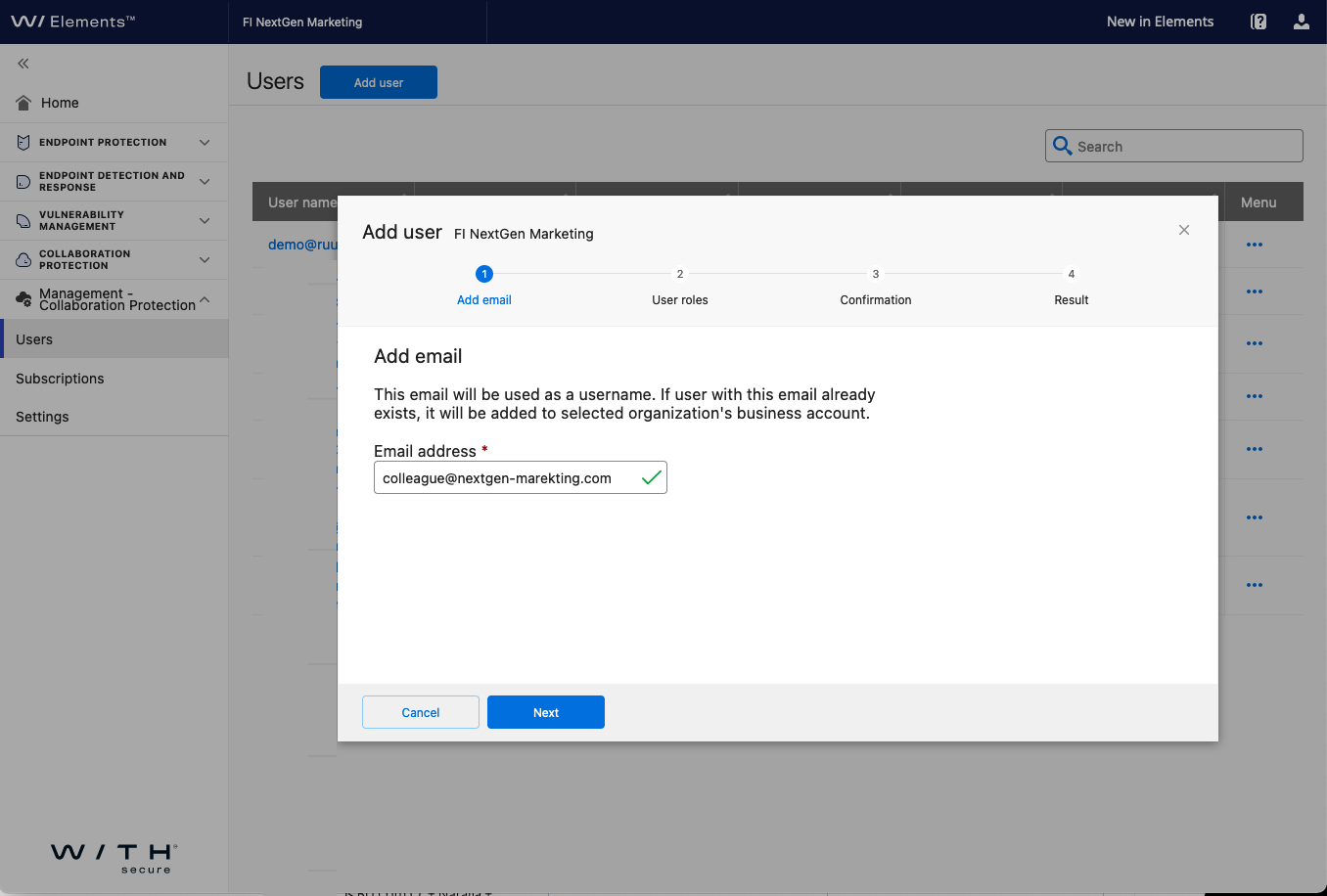The height and width of the screenshot is (896, 1327).
Task: Open Settings in the sidebar
Action: coord(42,417)
